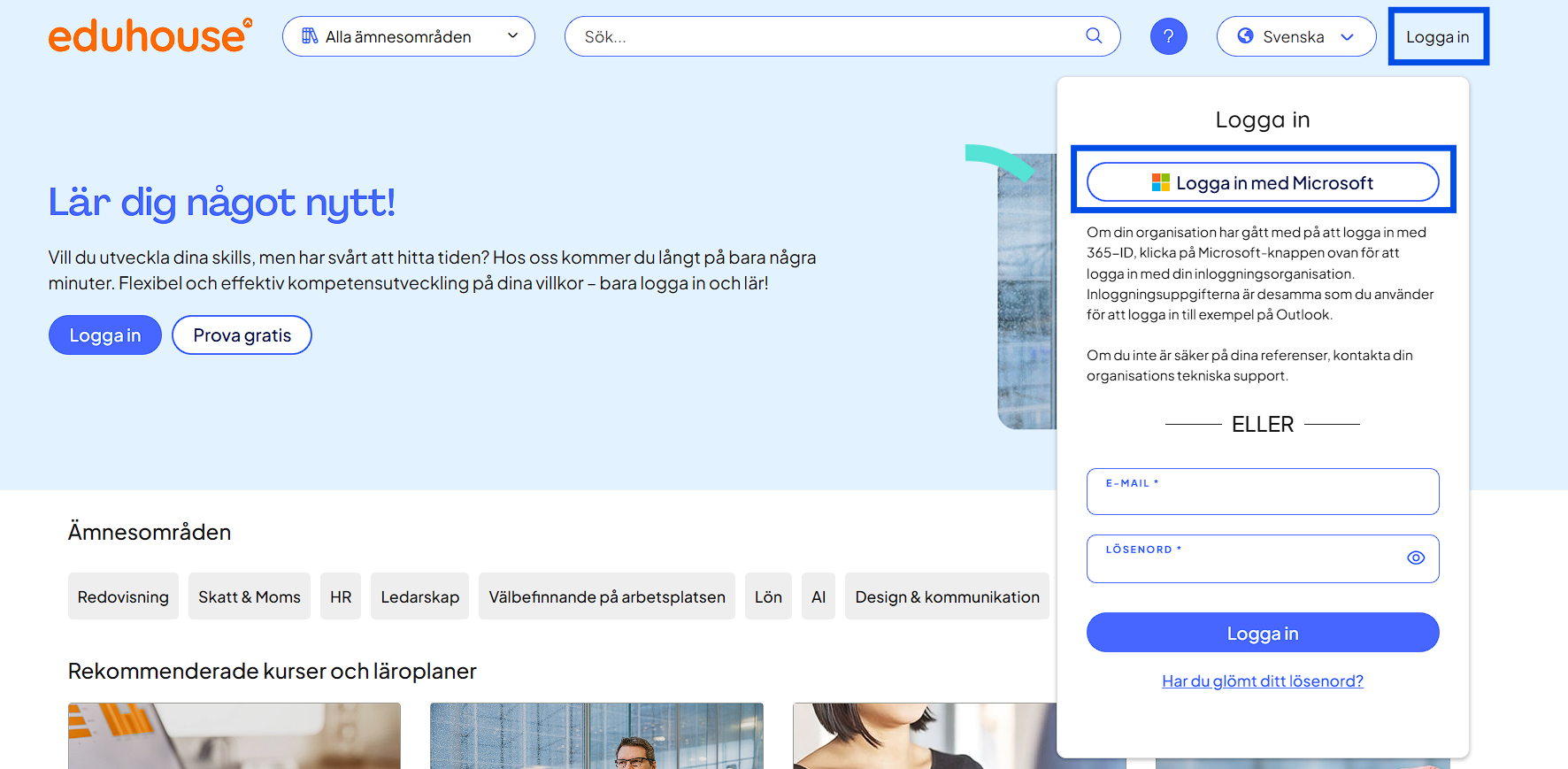The image size is (1568, 769).
Task: Click the search magnifier icon
Action: pos(1094,36)
